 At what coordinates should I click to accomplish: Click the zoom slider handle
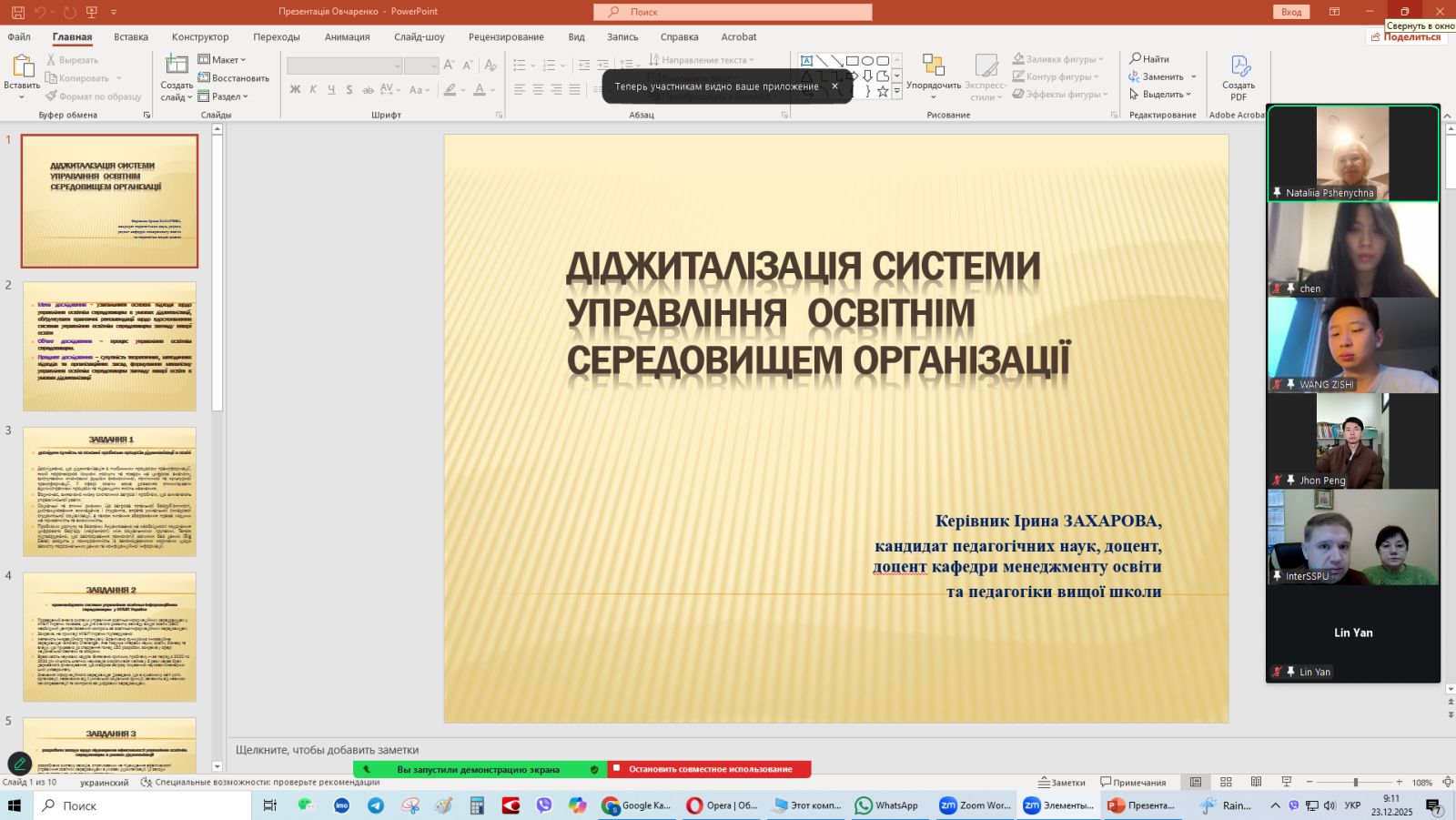pos(1355,783)
